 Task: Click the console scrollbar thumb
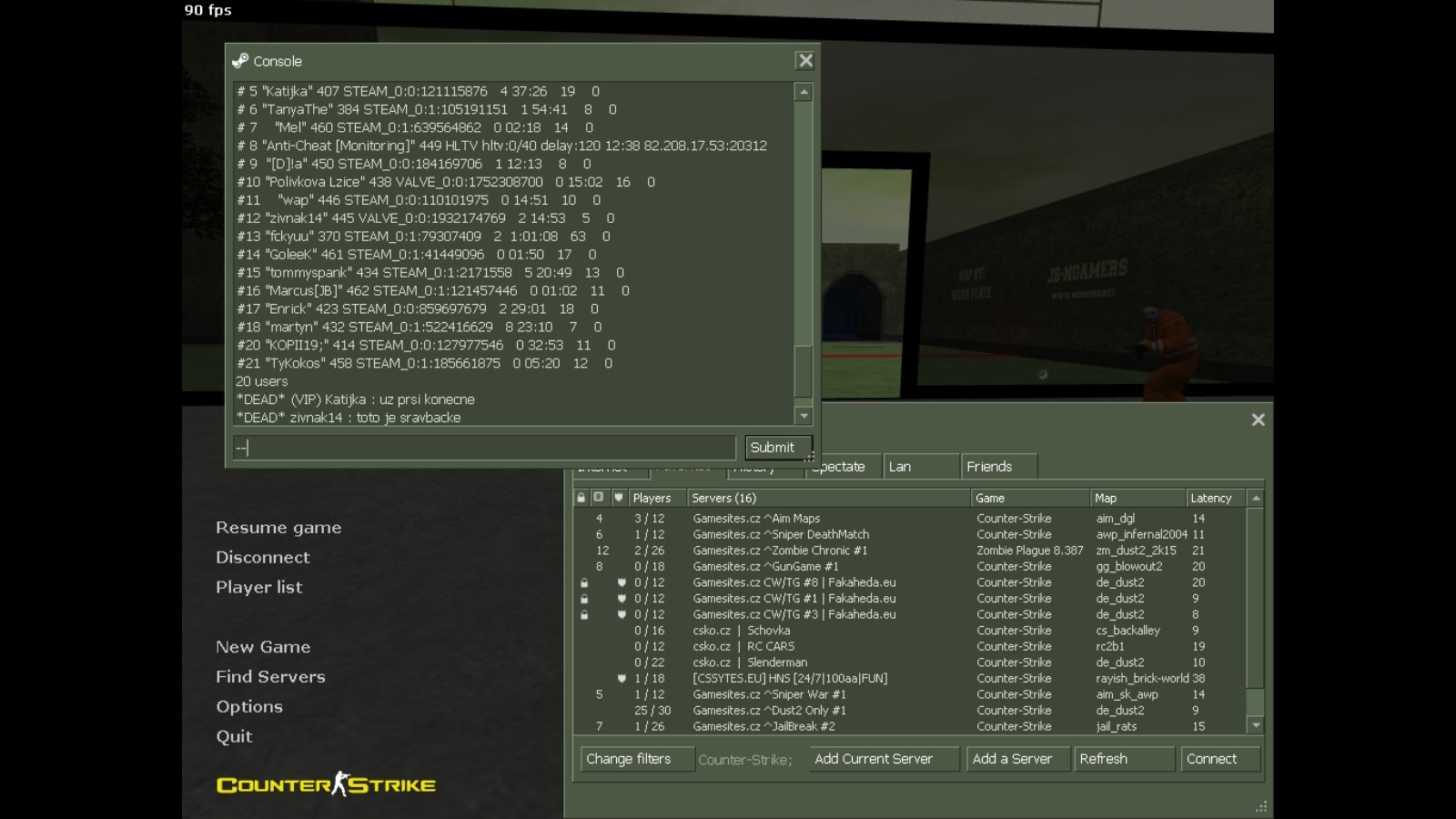point(804,370)
